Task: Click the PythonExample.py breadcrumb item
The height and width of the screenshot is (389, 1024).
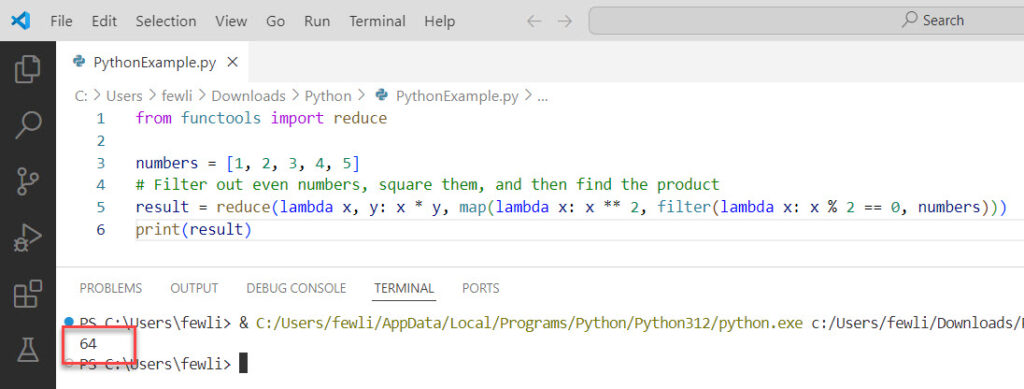Action: point(447,96)
